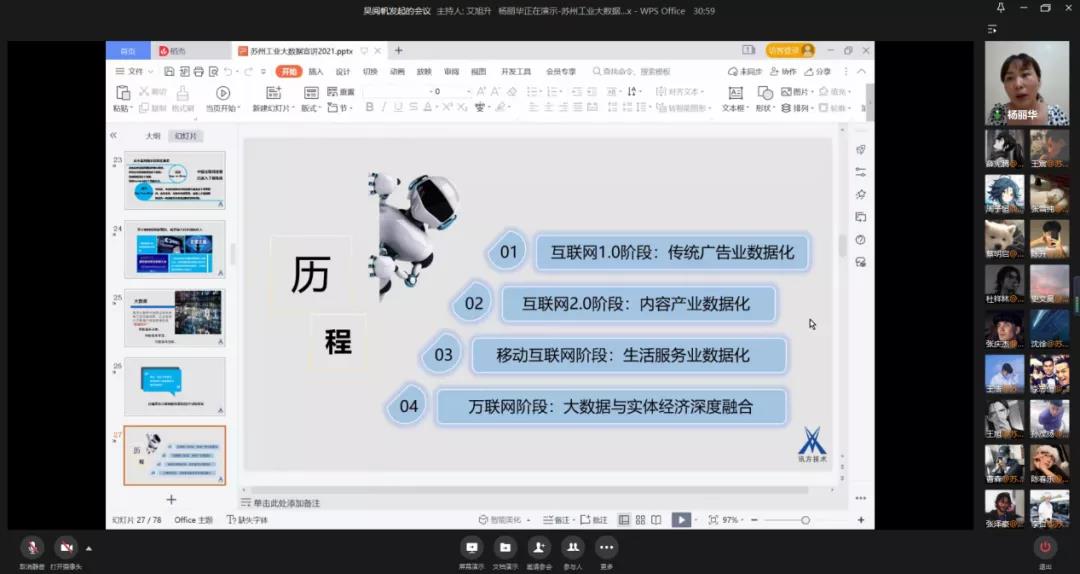The image size is (1080, 574).
Task: Expand the arrow next to camera button
Action: [x=89, y=548]
